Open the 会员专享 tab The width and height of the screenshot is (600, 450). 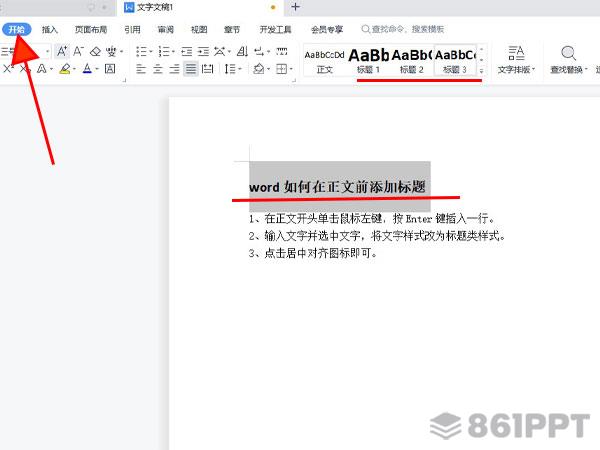327,29
